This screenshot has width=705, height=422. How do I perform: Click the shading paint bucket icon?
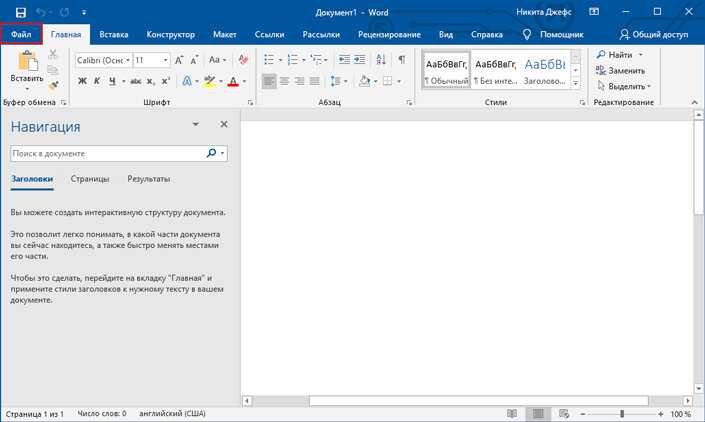[x=365, y=81]
